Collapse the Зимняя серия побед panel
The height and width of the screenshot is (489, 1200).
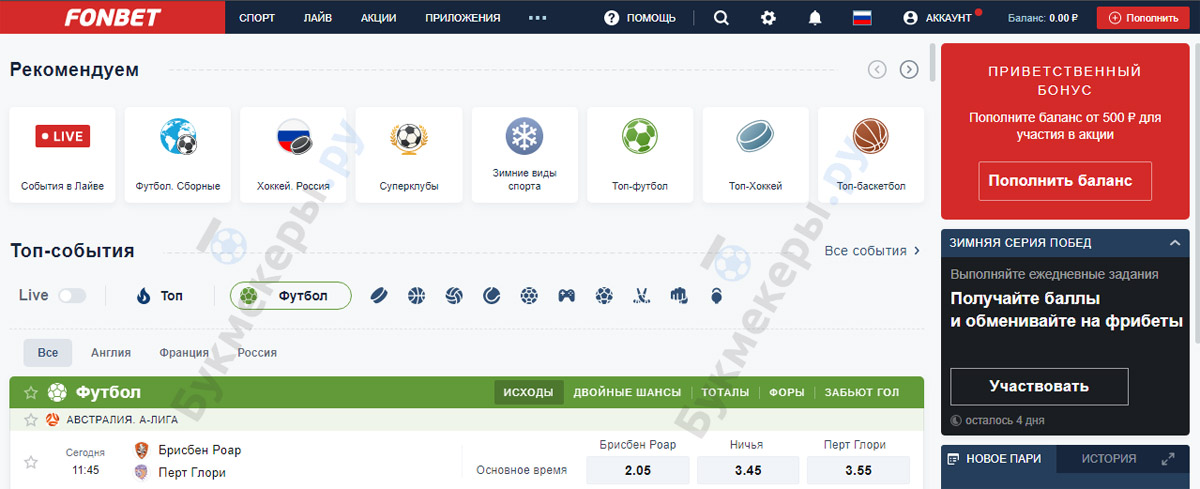[x=1176, y=243]
